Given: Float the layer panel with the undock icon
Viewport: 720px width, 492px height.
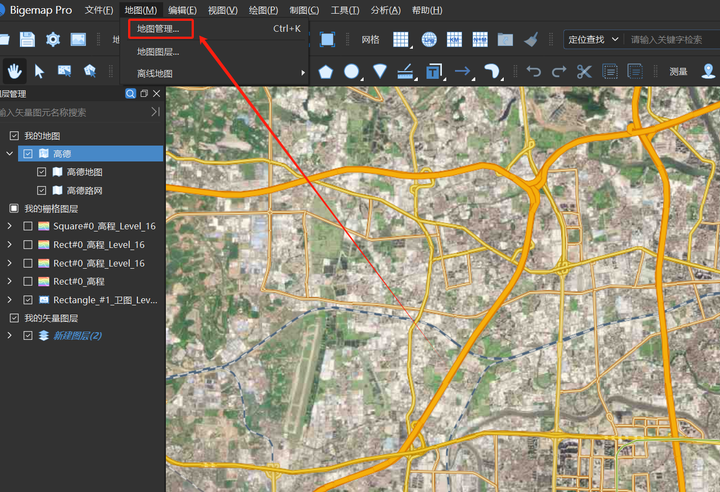Looking at the screenshot, I should pos(144,94).
